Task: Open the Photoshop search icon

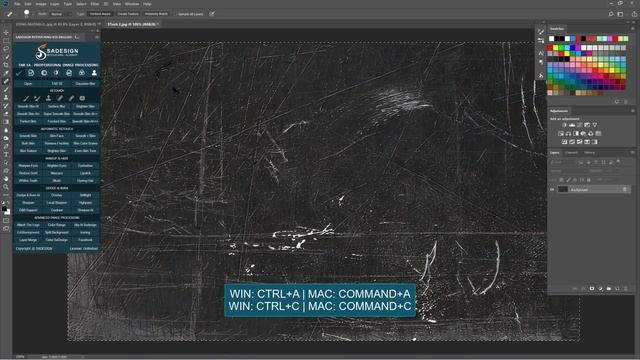Action: pos(611,14)
